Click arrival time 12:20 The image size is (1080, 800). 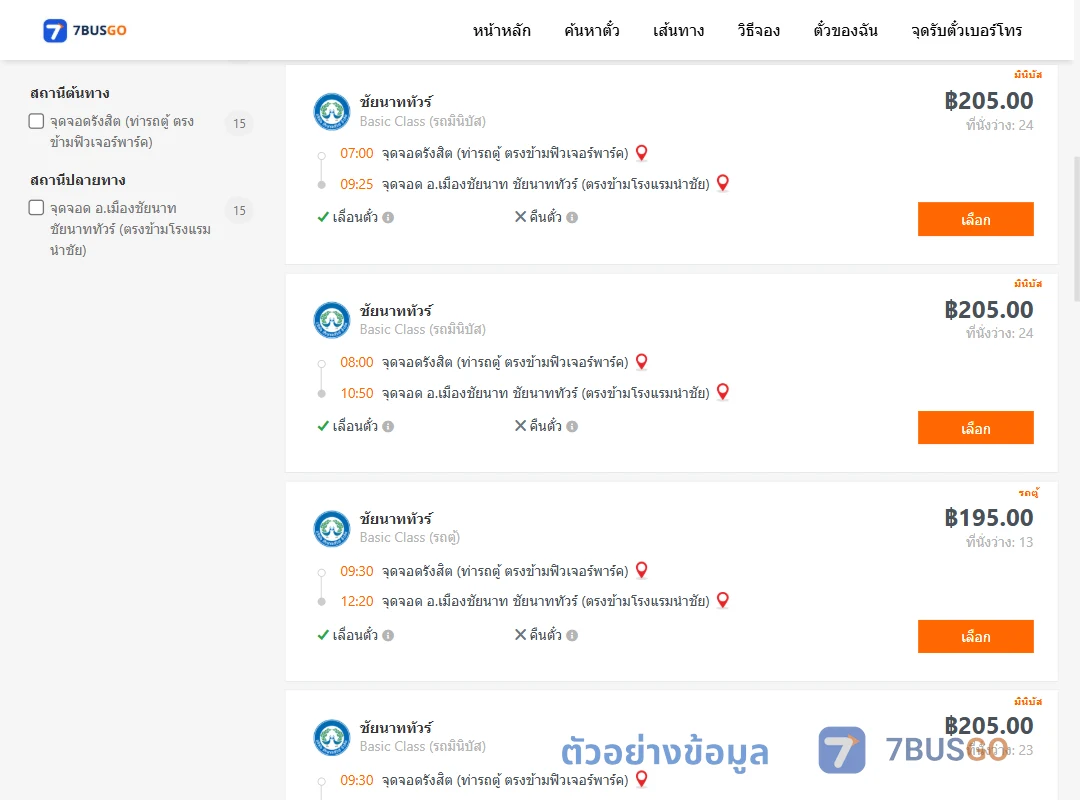357,602
